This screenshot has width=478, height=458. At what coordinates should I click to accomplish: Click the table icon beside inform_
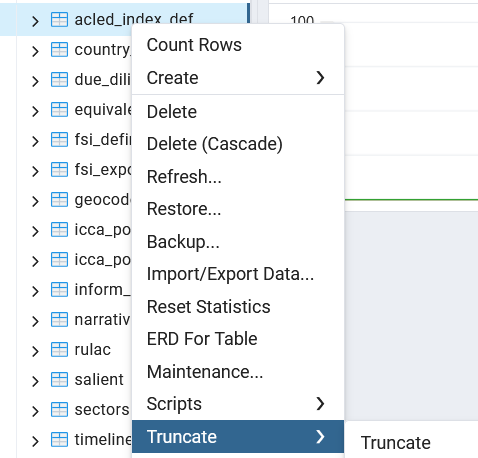[x=59, y=290]
